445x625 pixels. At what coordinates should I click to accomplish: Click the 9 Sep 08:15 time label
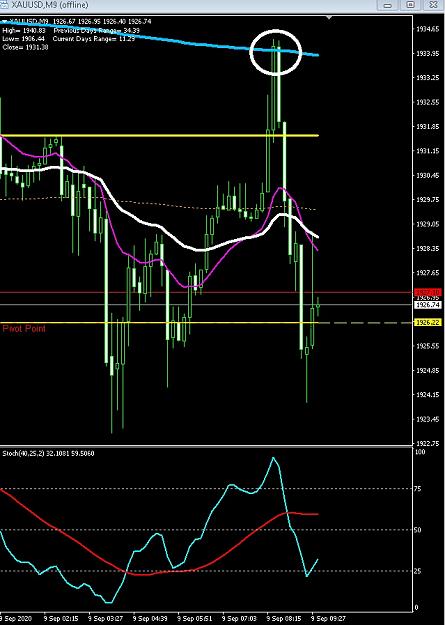click(x=284, y=619)
